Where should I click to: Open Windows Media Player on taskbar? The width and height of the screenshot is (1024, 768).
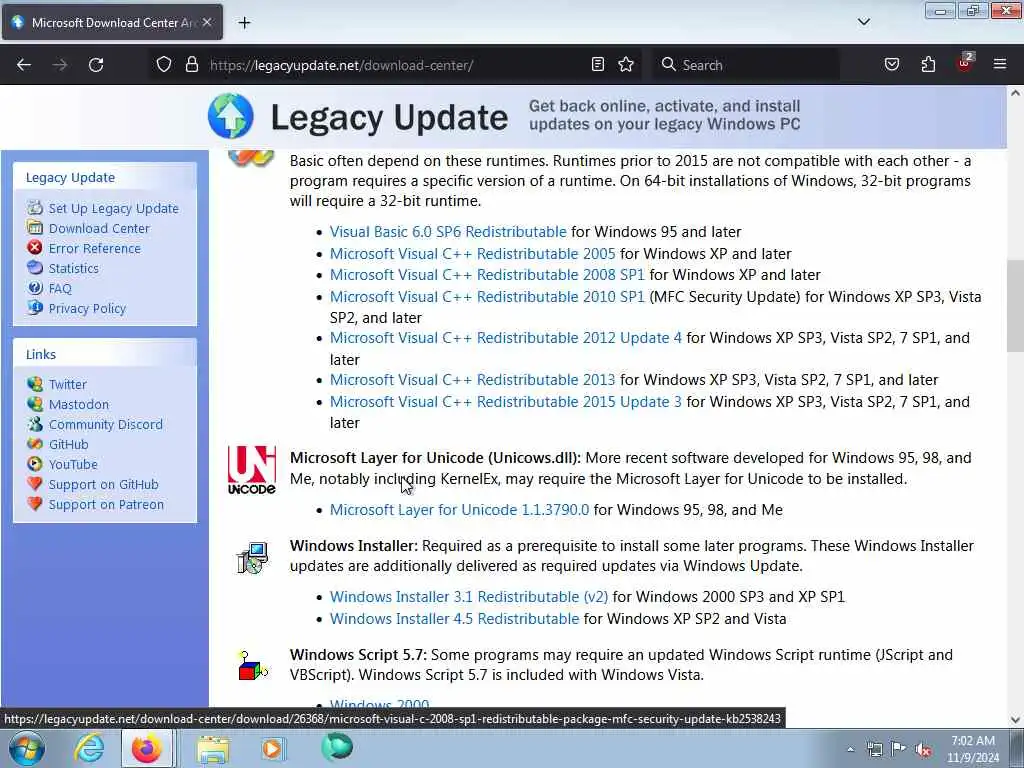(273, 748)
